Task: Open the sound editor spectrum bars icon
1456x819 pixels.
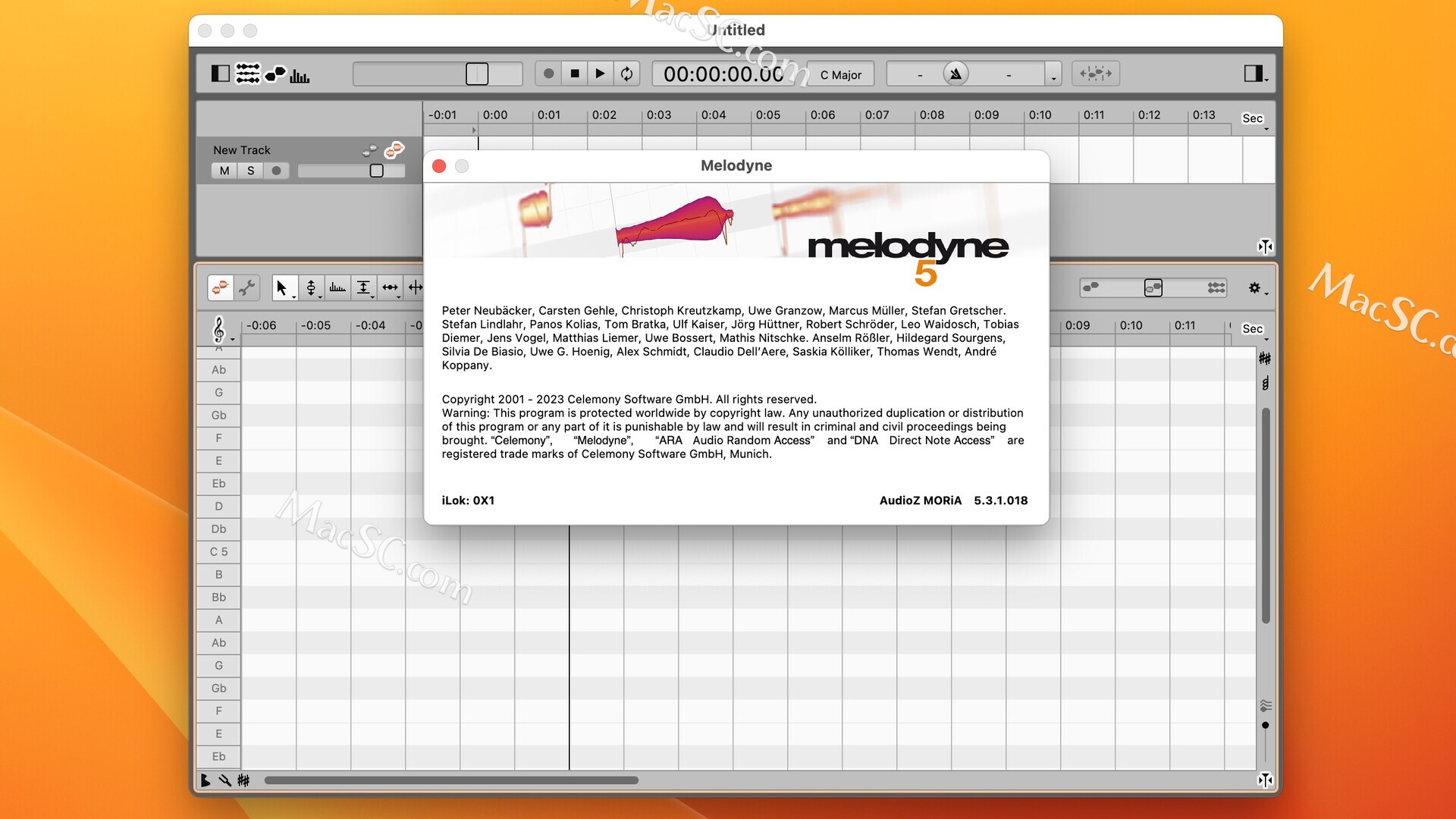Action: coord(300,75)
